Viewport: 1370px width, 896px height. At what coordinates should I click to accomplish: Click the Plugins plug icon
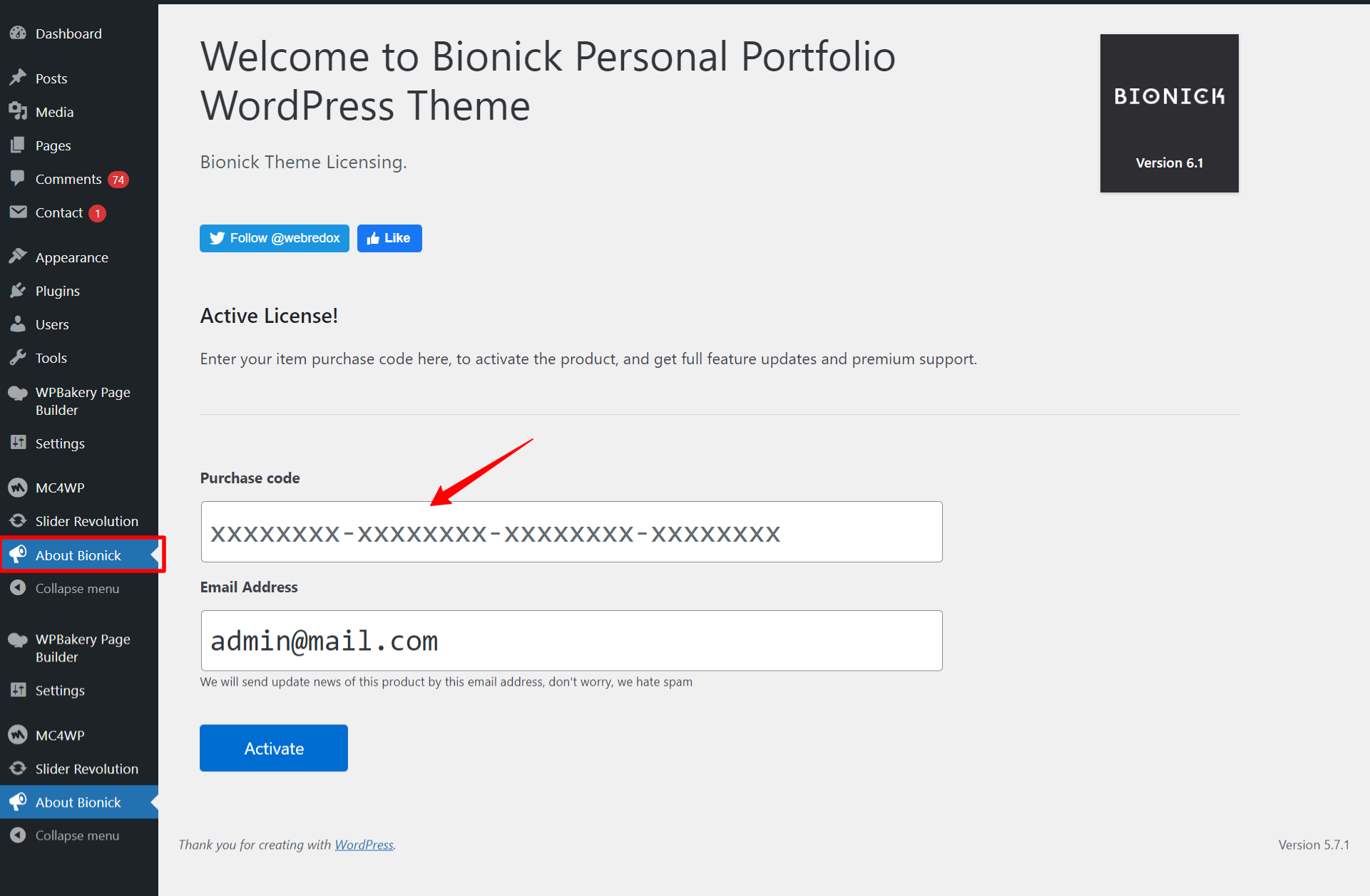point(18,289)
